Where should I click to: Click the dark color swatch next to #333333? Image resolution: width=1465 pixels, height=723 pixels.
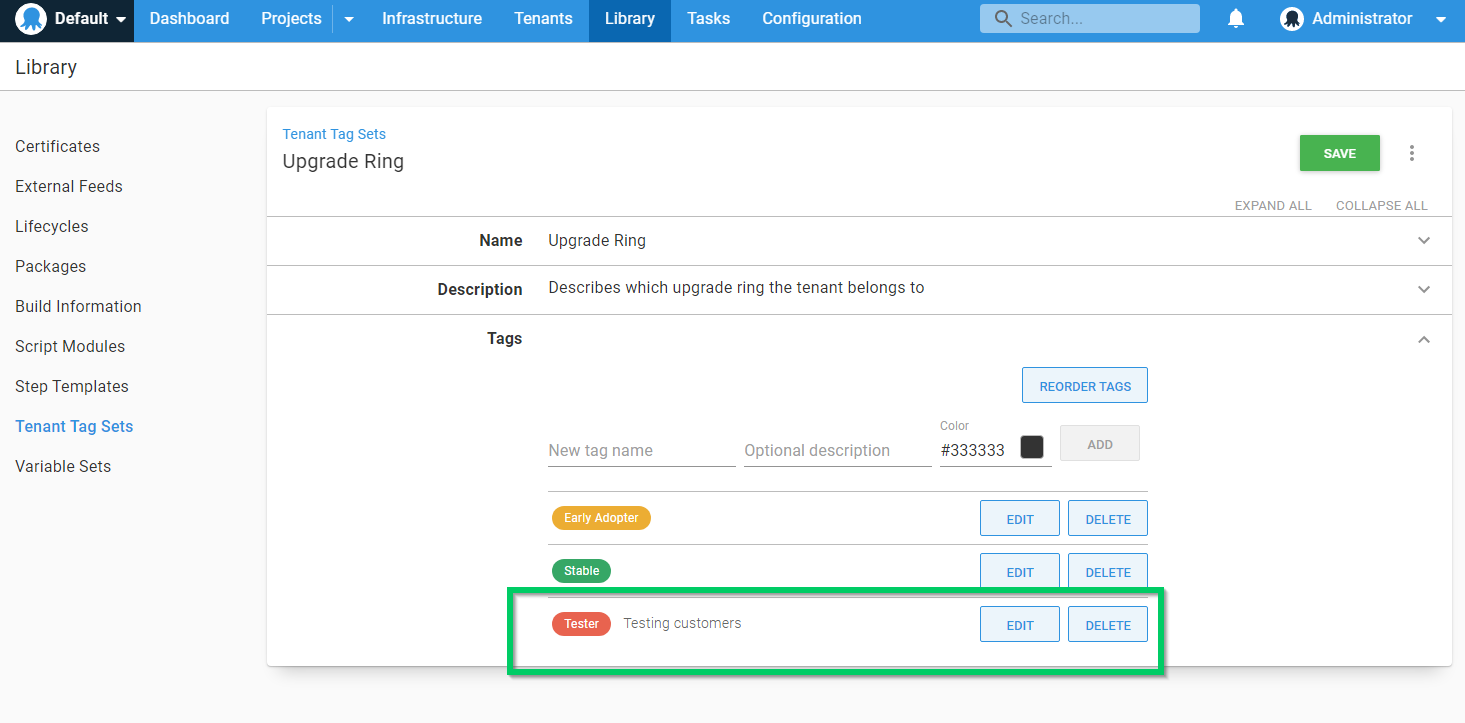(x=1031, y=447)
